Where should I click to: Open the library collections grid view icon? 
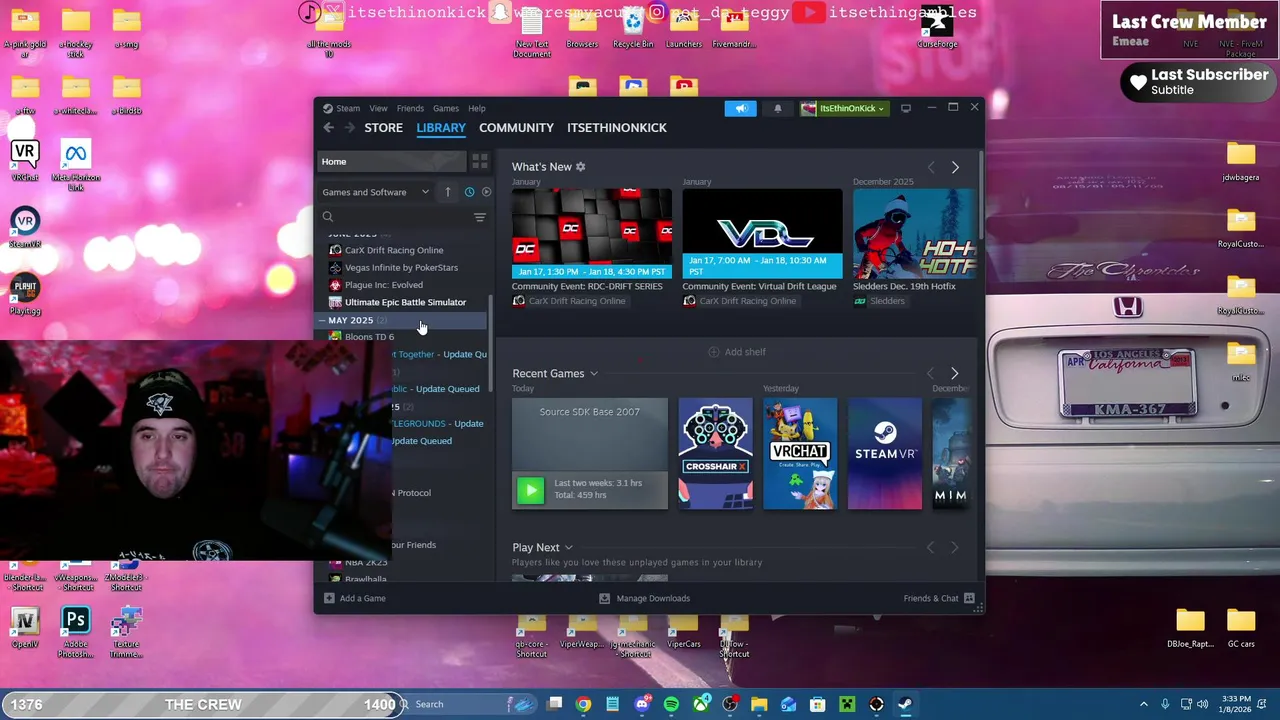click(x=480, y=161)
